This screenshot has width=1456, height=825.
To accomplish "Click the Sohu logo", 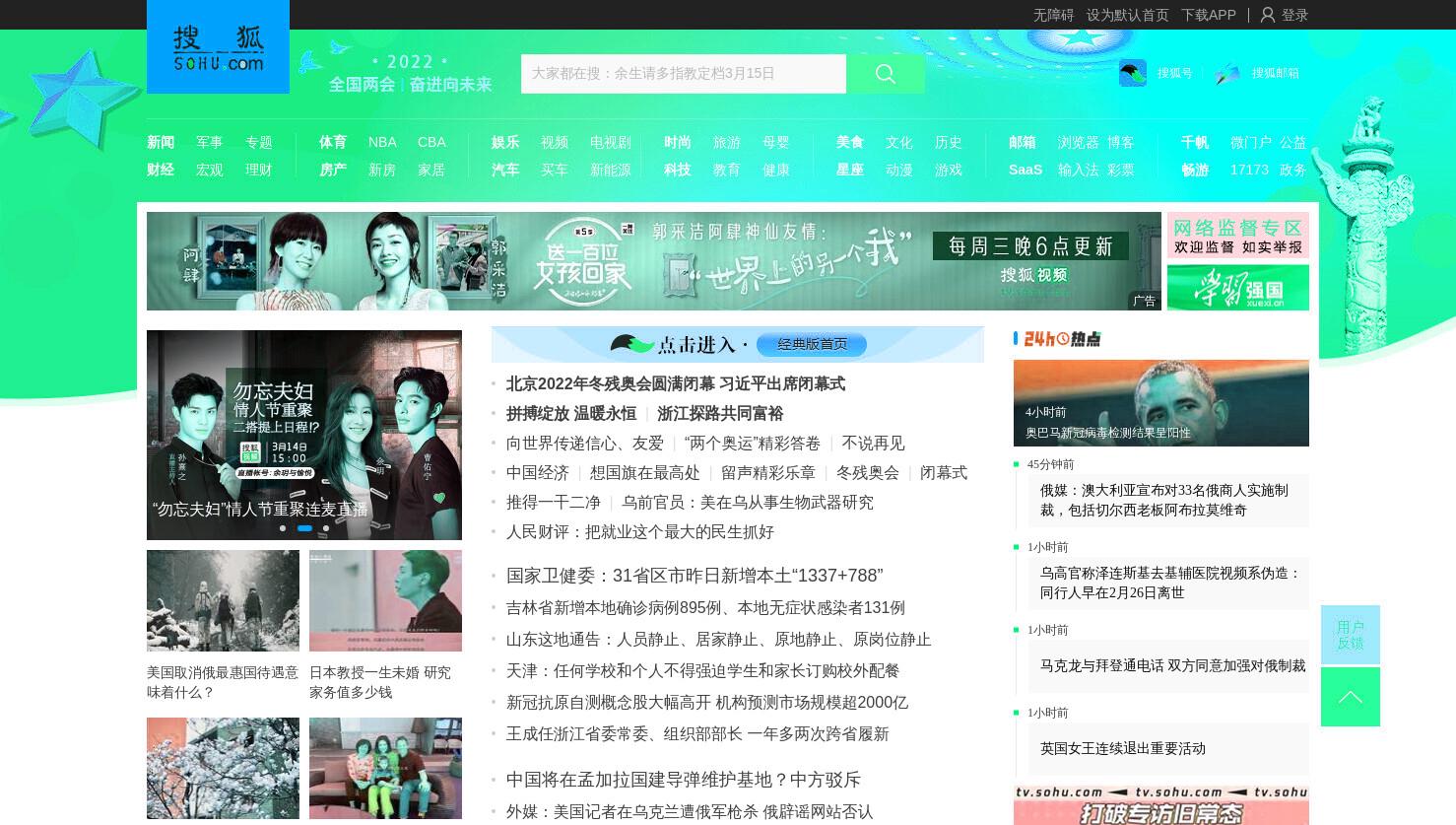I will coord(218,47).
